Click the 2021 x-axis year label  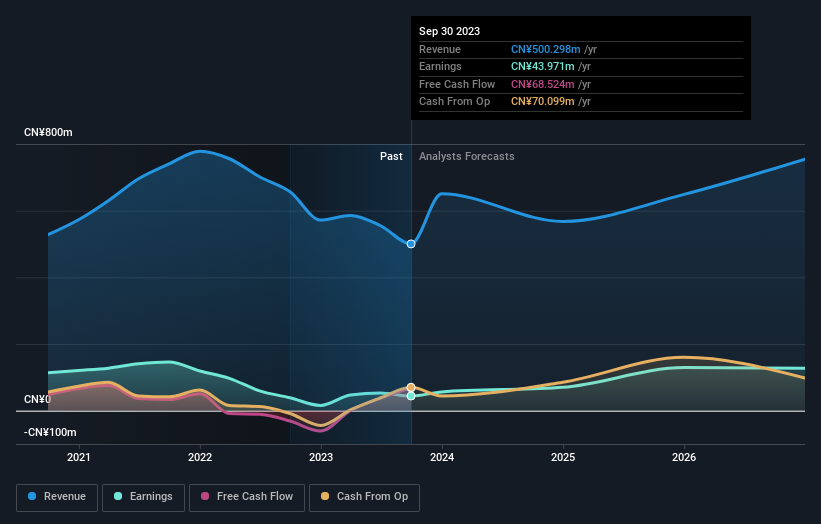79,458
